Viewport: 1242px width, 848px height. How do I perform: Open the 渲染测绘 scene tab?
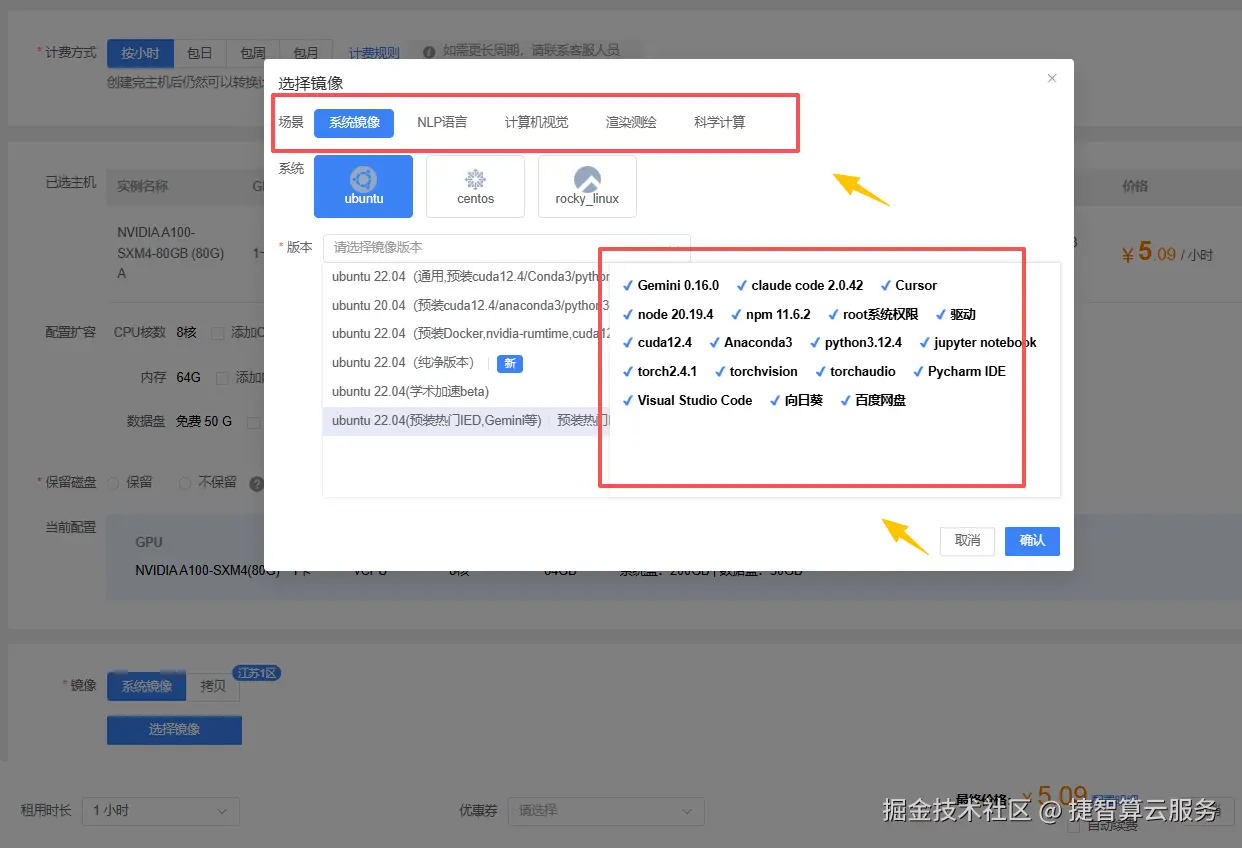631,122
